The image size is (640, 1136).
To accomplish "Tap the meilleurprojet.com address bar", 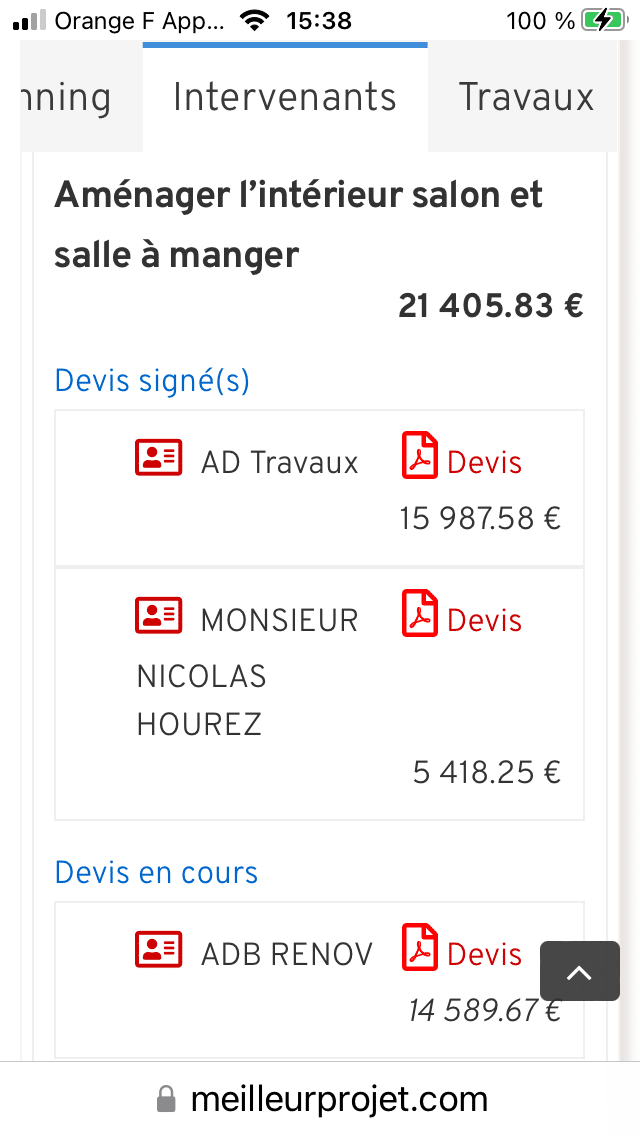I will coord(338,1100).
